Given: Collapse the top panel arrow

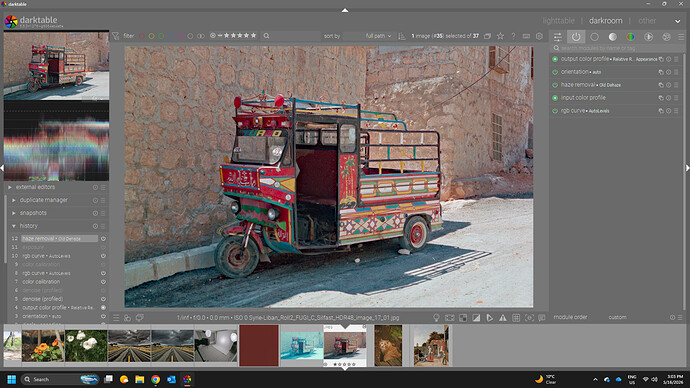Looking at the screenshot, I should pyautogui.click(x=345, y=10).
